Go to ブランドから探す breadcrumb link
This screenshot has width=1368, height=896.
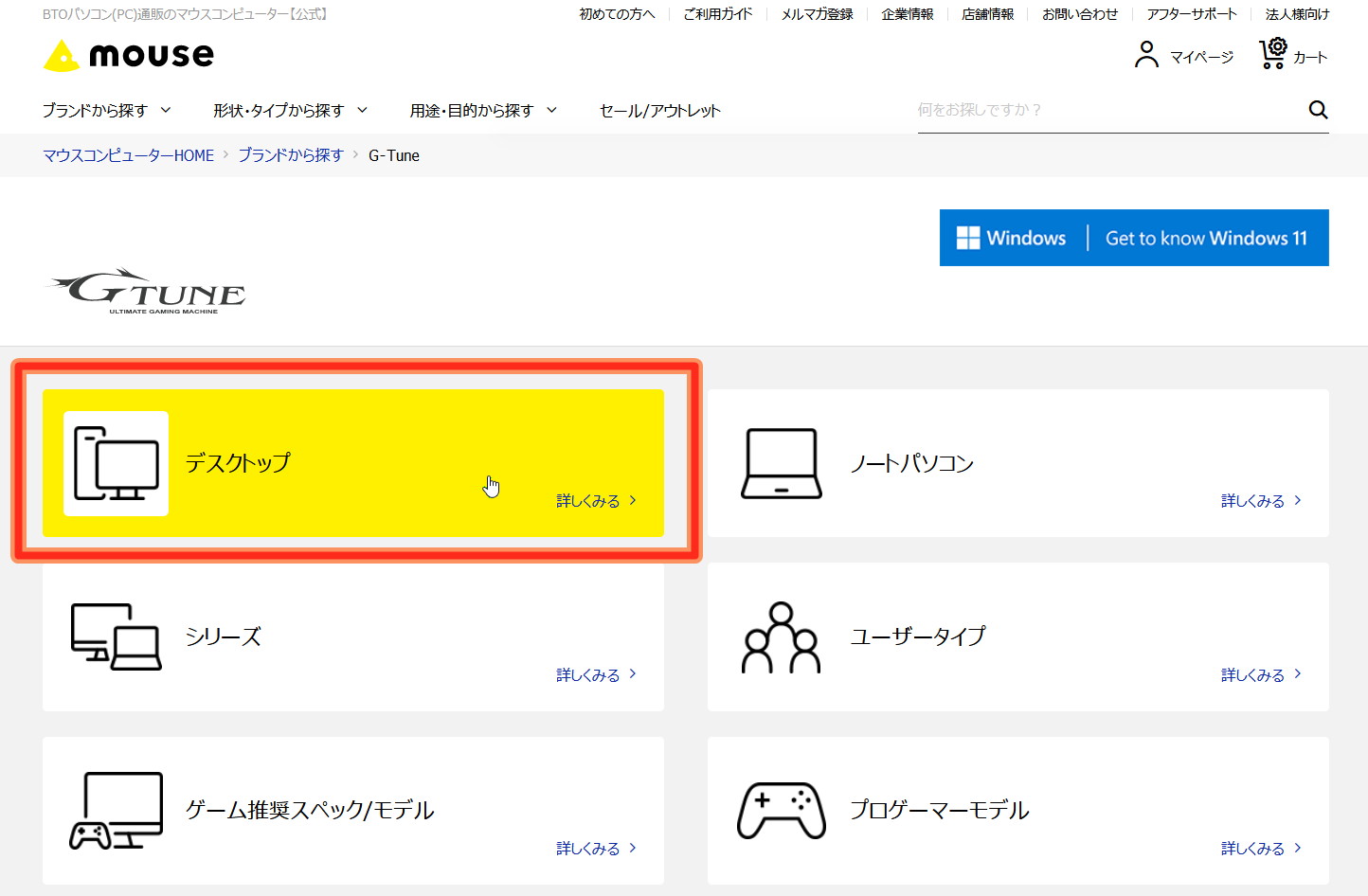291,155
